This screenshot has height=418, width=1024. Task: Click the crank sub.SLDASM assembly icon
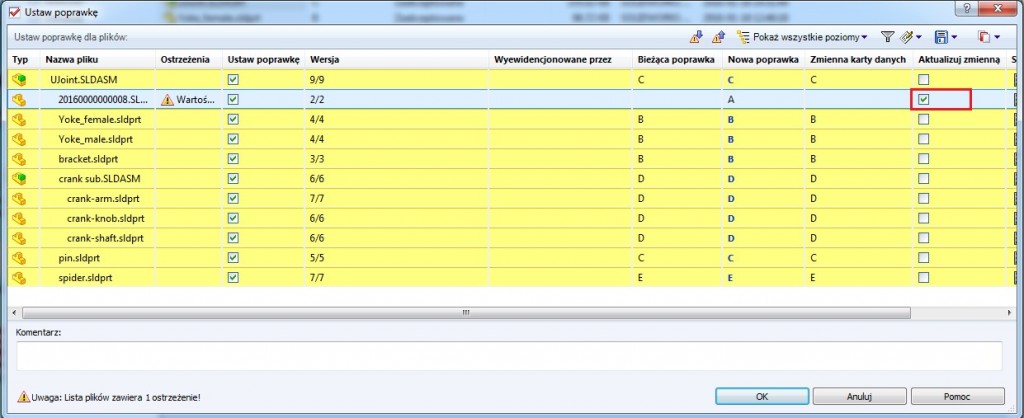click(x=18, y=178)
